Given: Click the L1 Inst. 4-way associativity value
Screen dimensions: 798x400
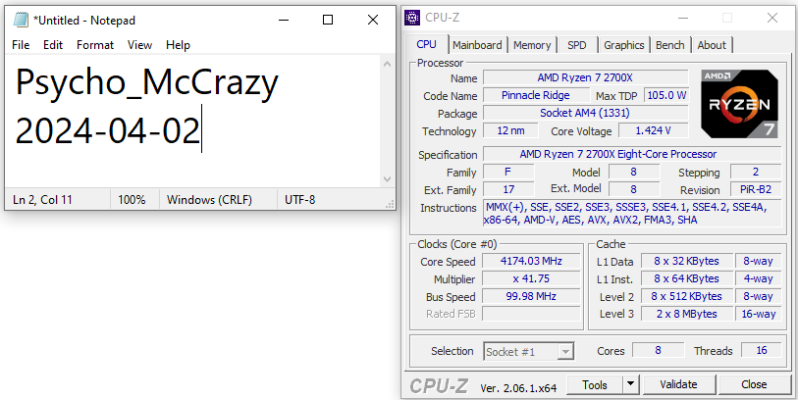Looking at the screenshot, I should click(x=758, y=279).
